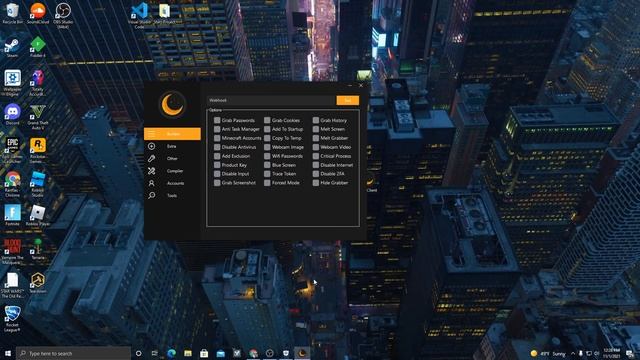Select the Recycle Bin desktop icon
640x360 pixels.
click(12, 13)
